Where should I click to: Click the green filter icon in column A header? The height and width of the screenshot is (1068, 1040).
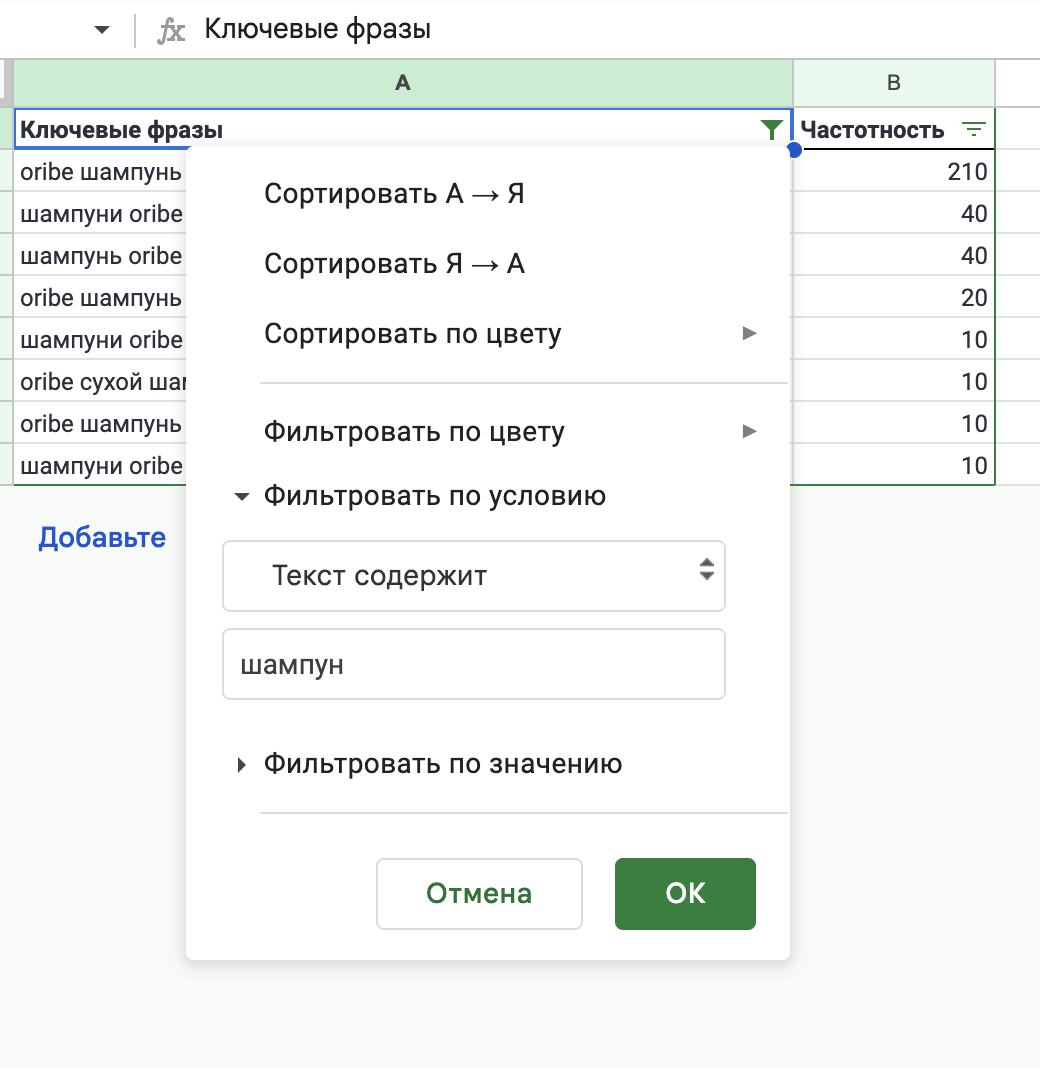click(x=771, y=129)
